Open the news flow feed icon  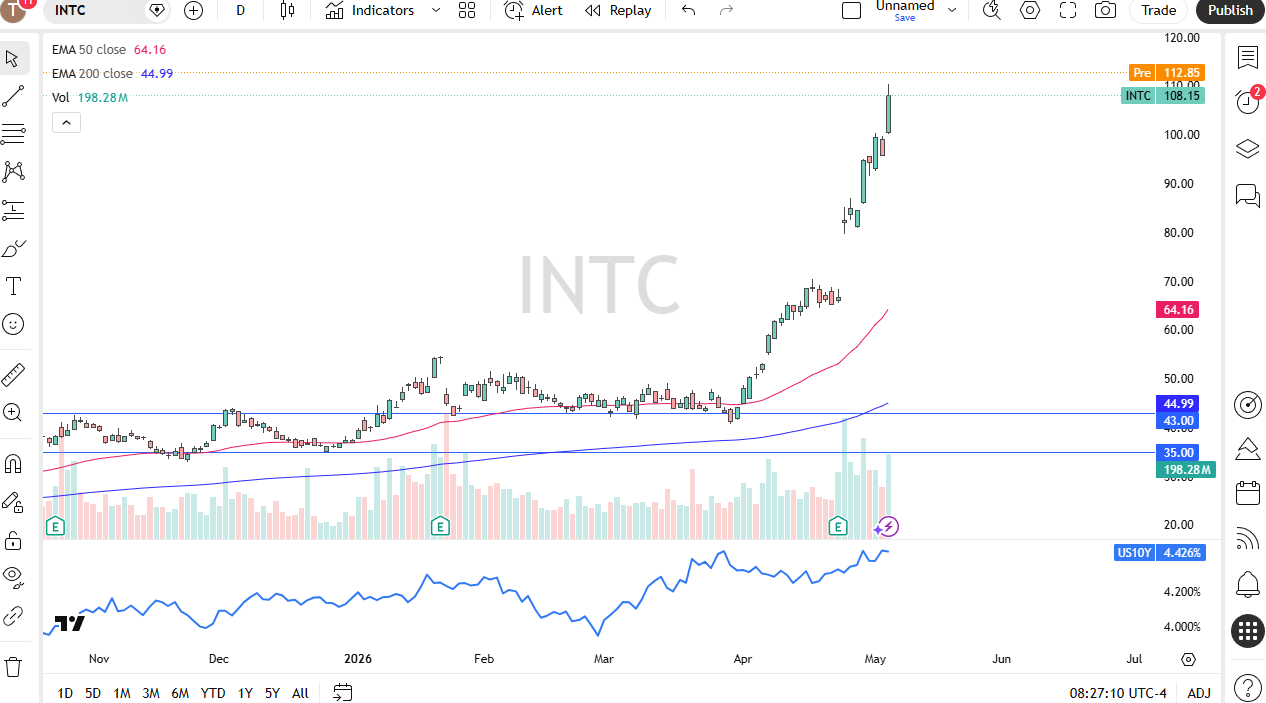tap(1247, 539)
